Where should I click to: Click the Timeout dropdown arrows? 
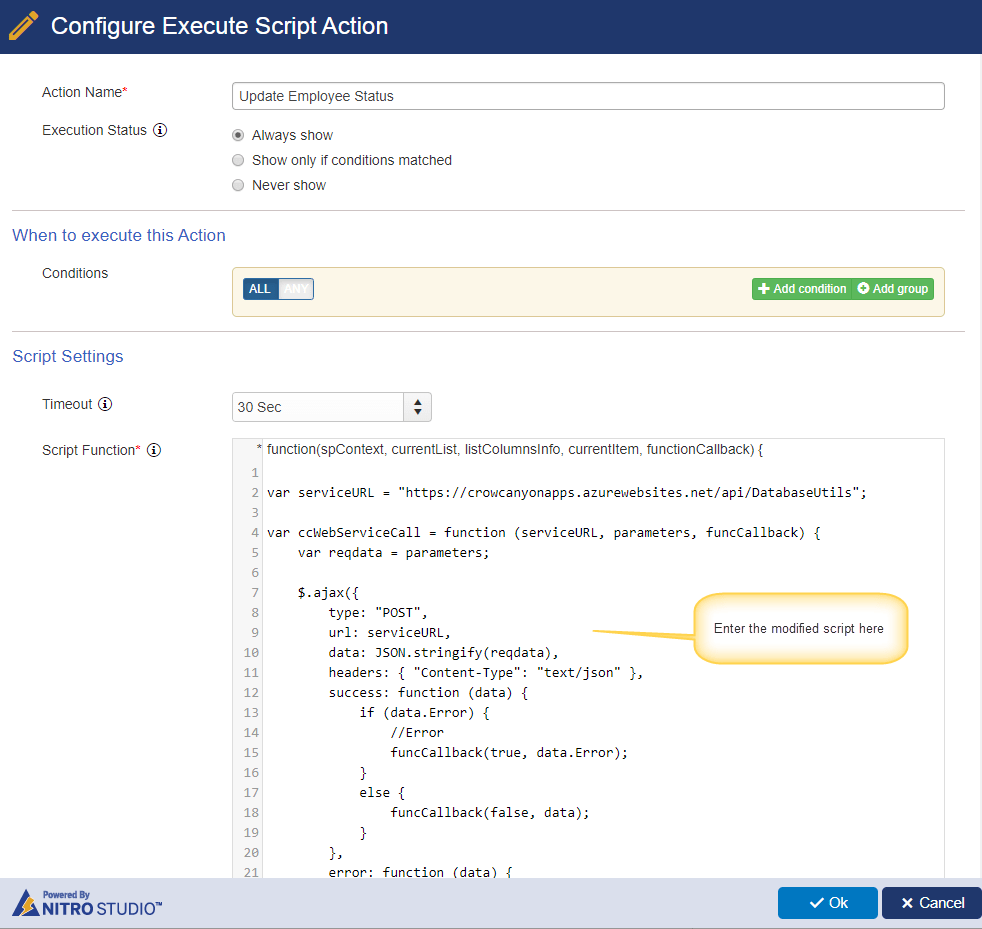(x=418, y=407)
